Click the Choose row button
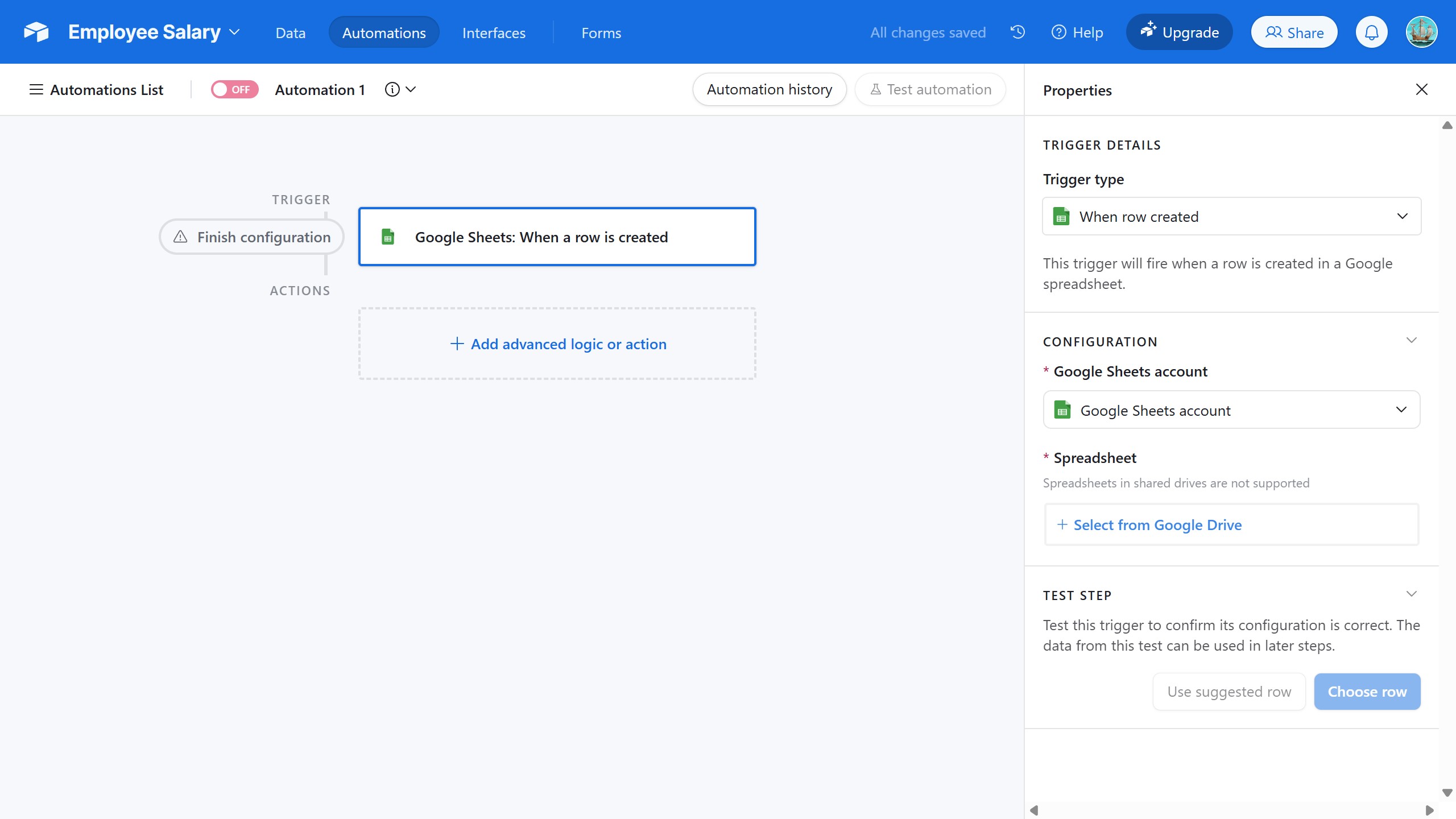Viewport: 1456px width, 819px height. coord(1367,692)
